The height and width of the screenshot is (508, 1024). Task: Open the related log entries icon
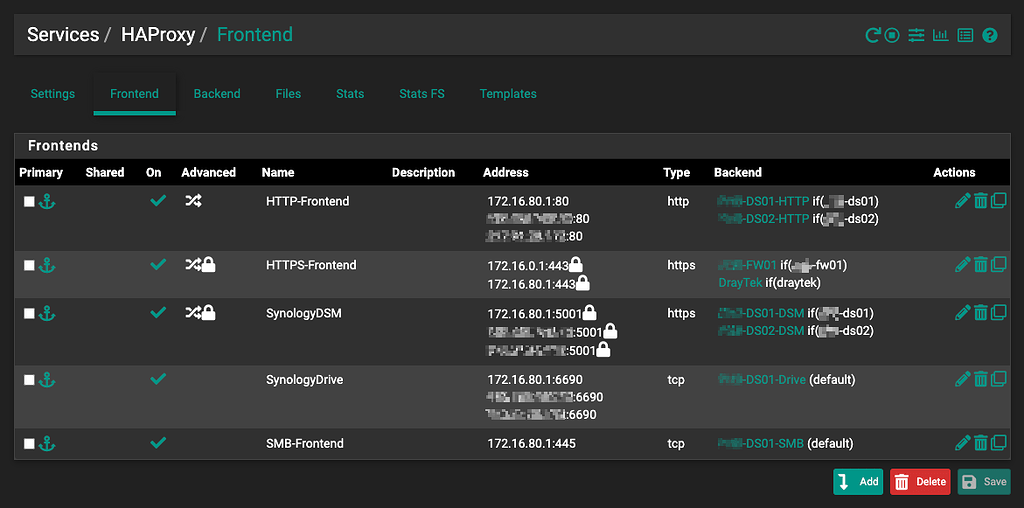pyautogui.click(x=965, y=35)
